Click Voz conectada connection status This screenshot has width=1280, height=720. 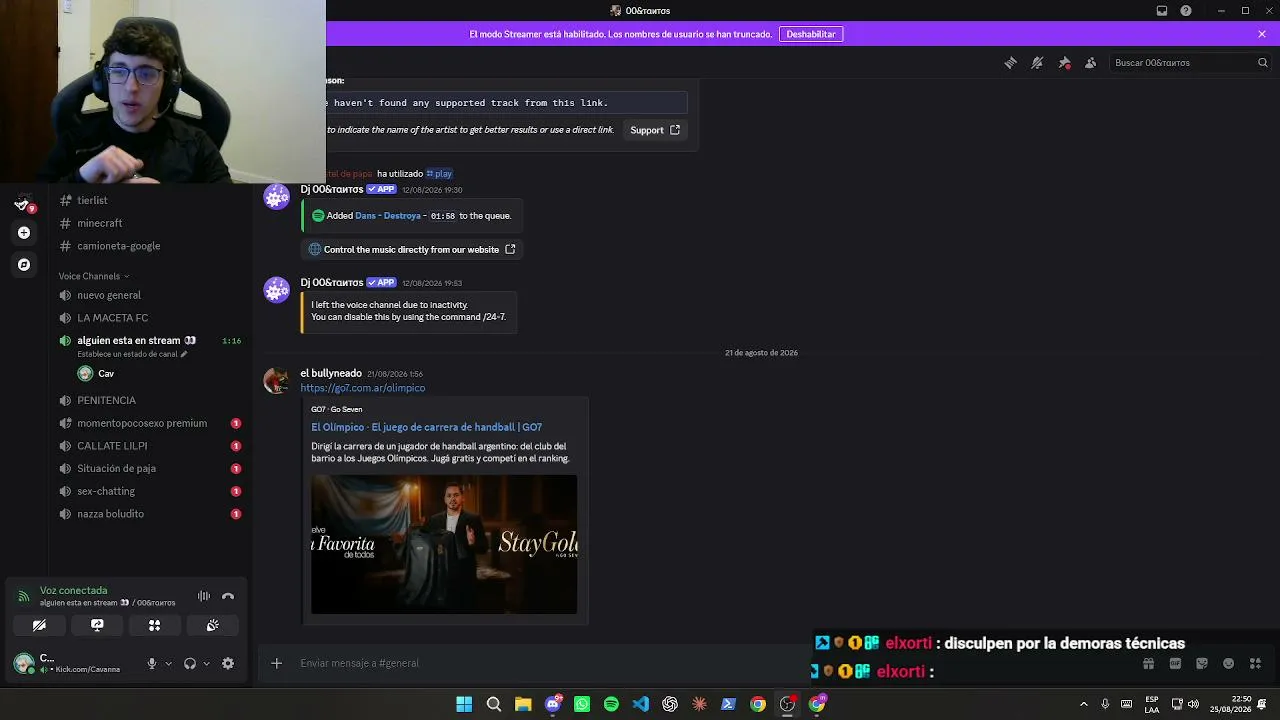73,591
